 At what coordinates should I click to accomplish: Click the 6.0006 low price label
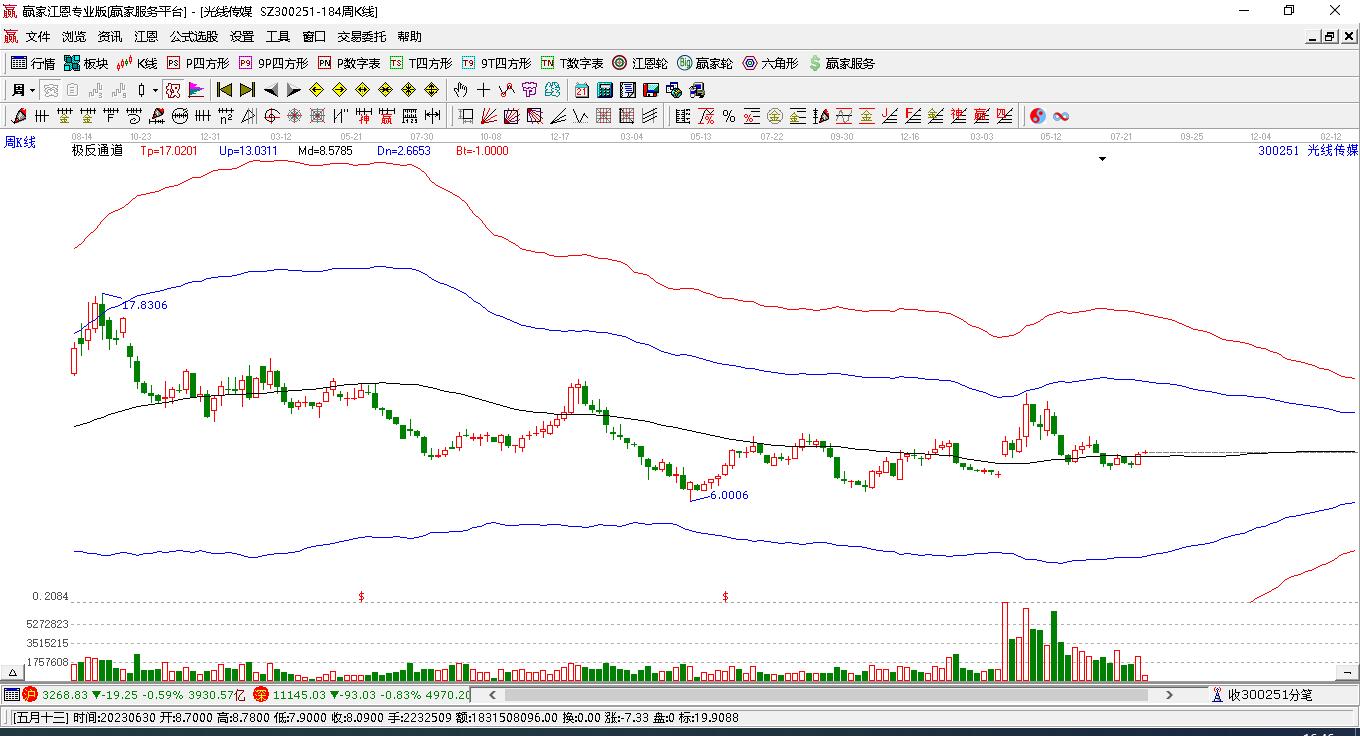coord(729,495)
